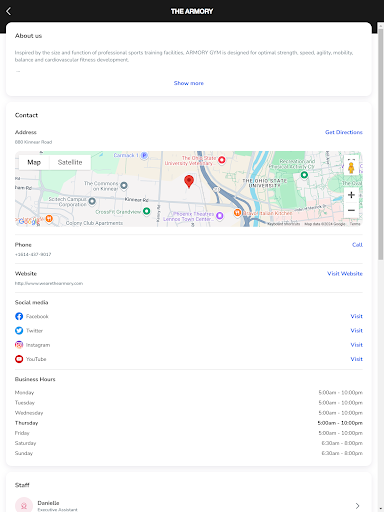
Task: Open Danielle's staff avatar
Action: (x=24, y=505)
